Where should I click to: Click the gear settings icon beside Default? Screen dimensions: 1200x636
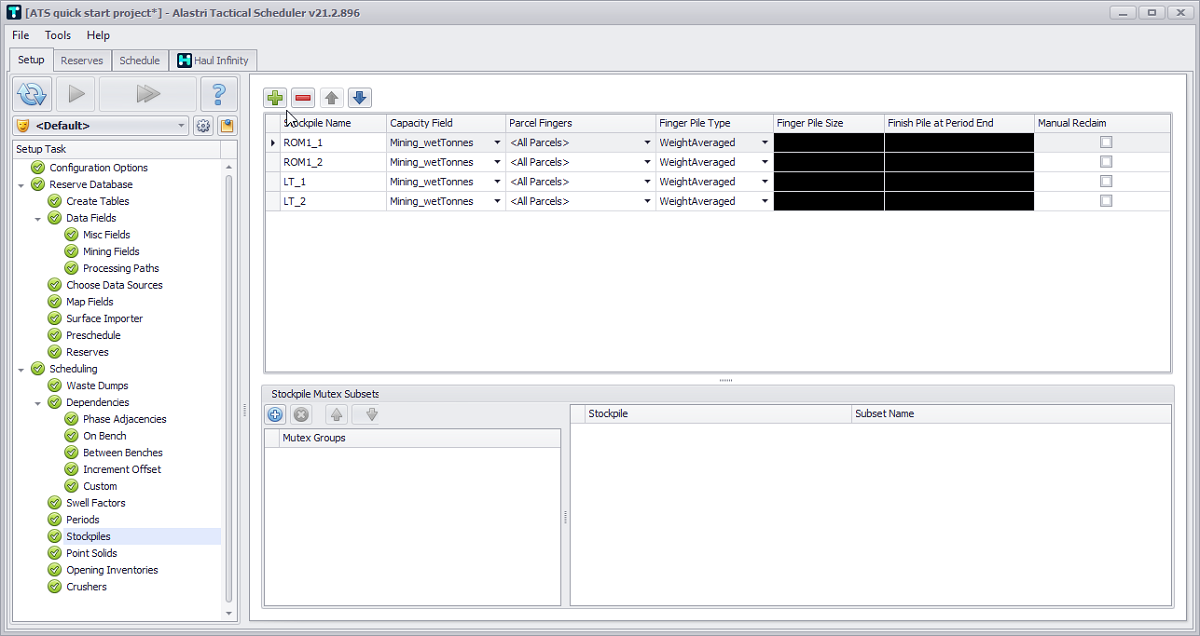203,126
